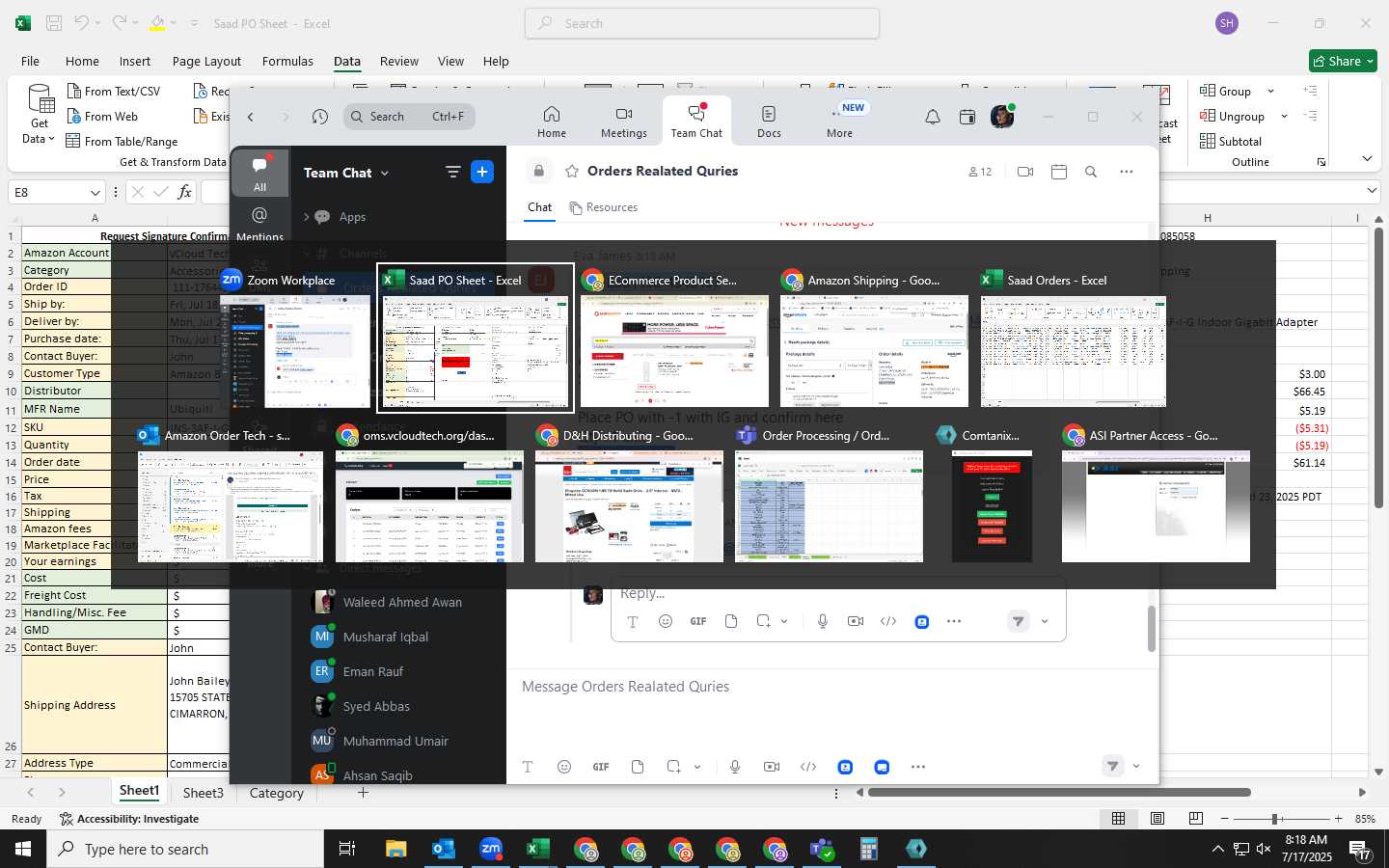Viewport: 1389px width, 868px height.
Task: Click new chat plus button
Action: 482,172
